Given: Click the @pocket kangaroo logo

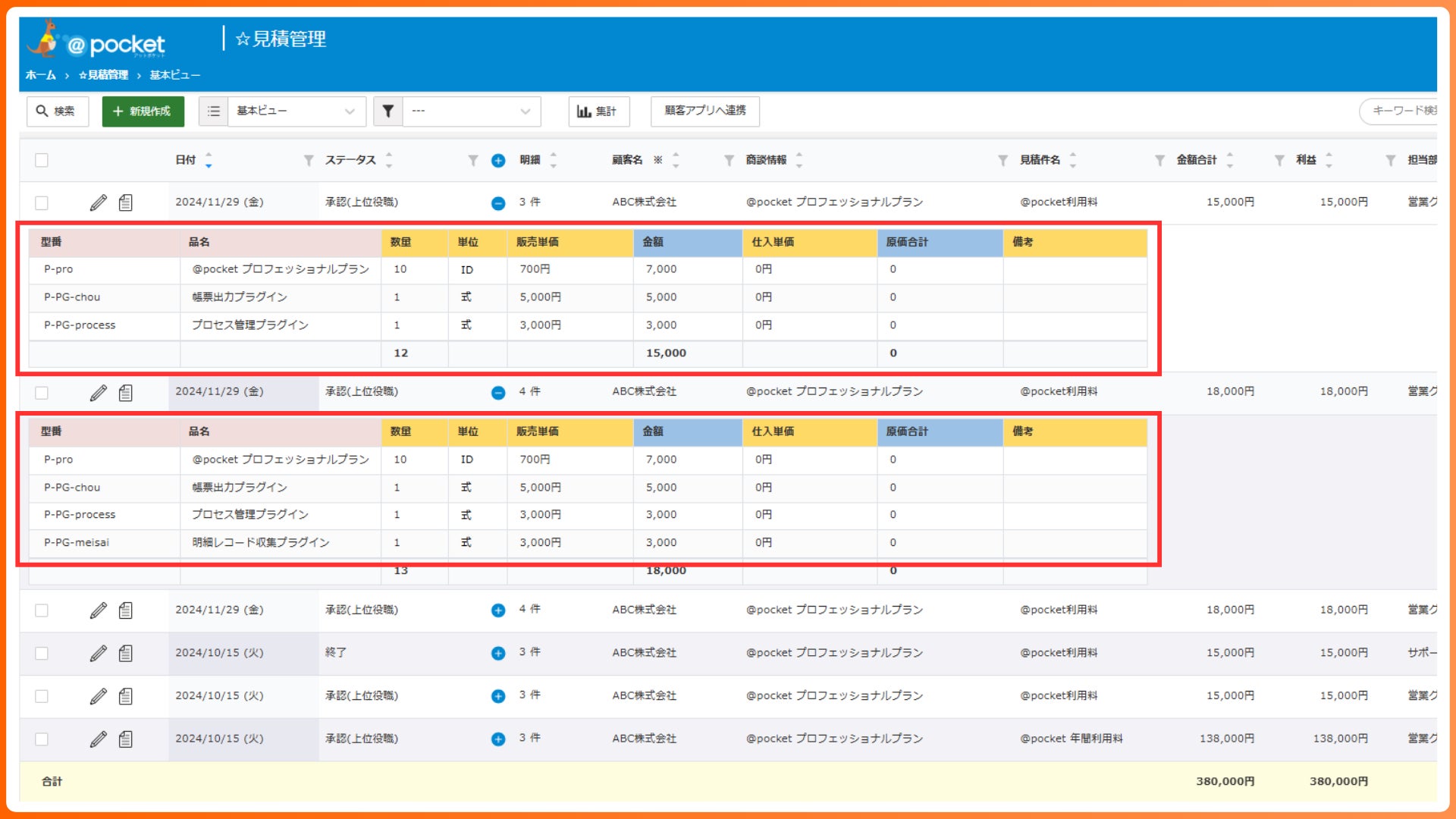Looking at the screenshot, I should click(x=97, y=41).
